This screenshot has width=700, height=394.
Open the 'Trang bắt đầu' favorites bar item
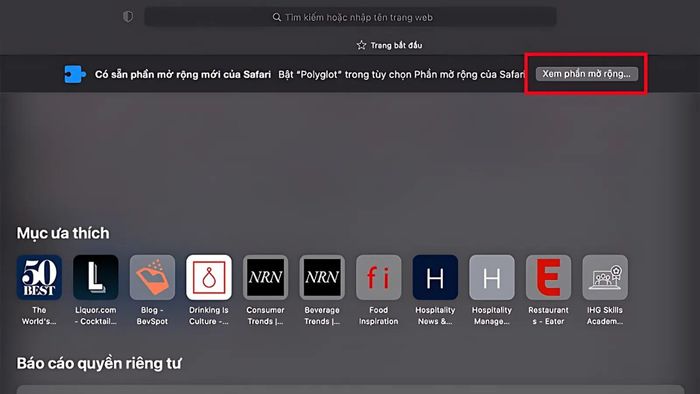point(389,45)
